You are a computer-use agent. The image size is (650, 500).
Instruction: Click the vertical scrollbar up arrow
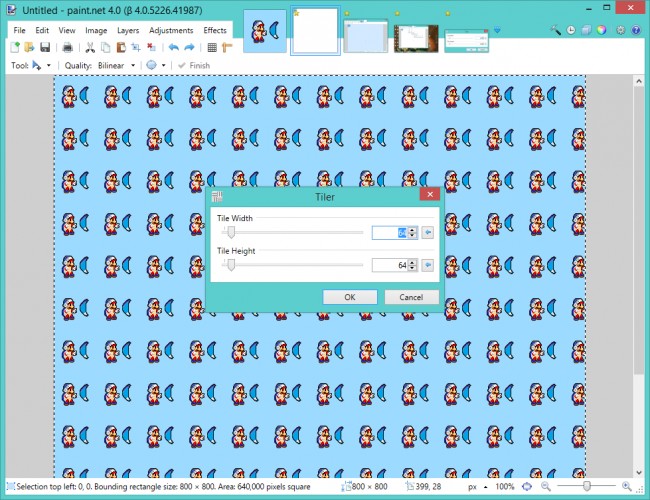638,81
